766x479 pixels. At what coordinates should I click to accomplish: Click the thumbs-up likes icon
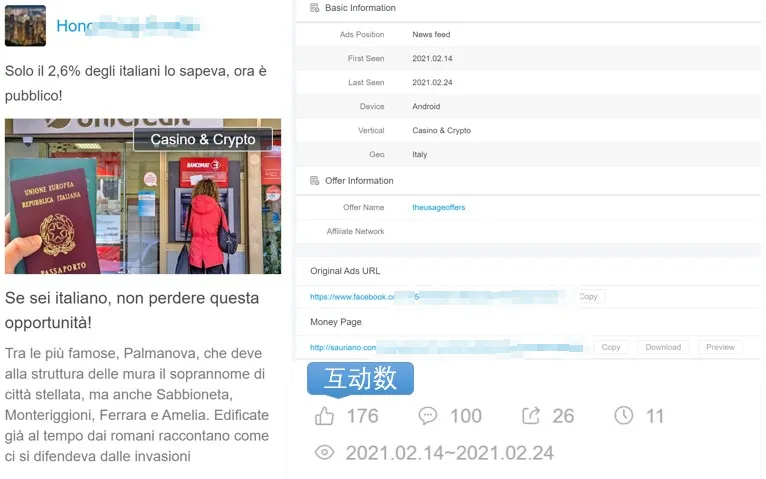tap(324, 416)
